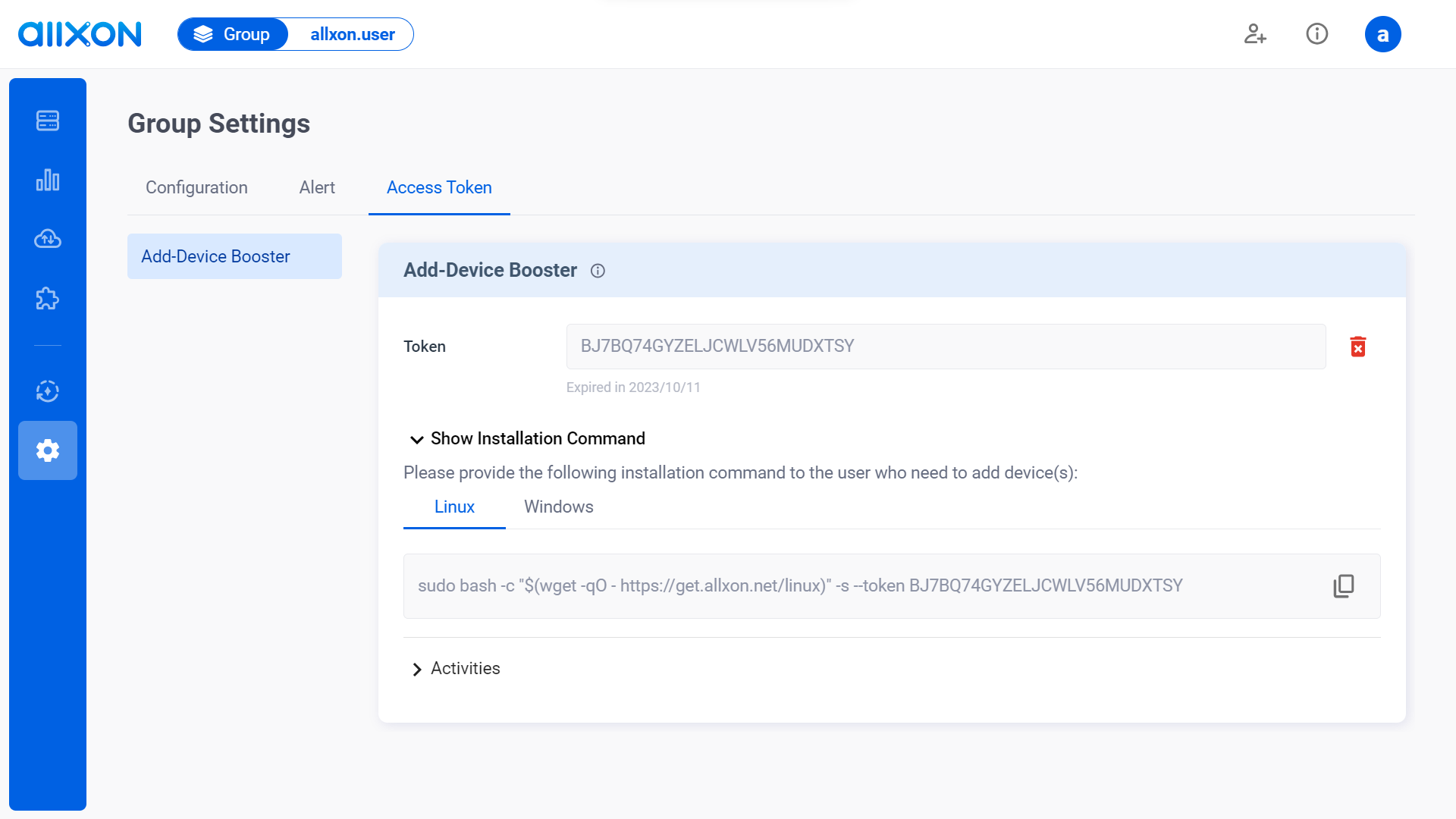Click the 'Expired in 2023/10/11' text
Viewport: 1456px width, 819px height.
tap(633, 388)
